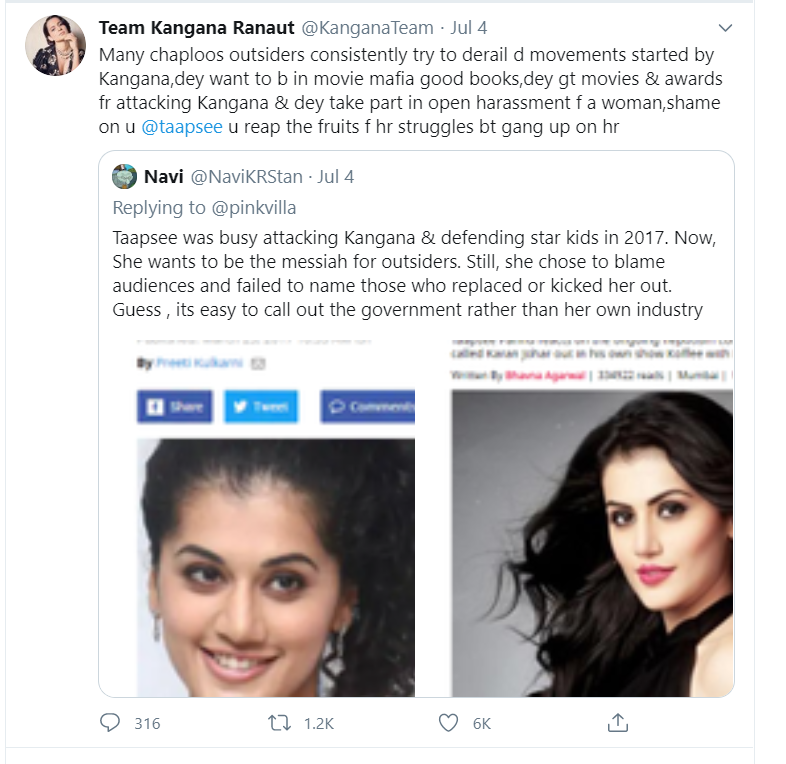Click the Replying to @pinkvilla line
Image resolution: width=786 pixels, height=764 pixels.
coord(204,208)
